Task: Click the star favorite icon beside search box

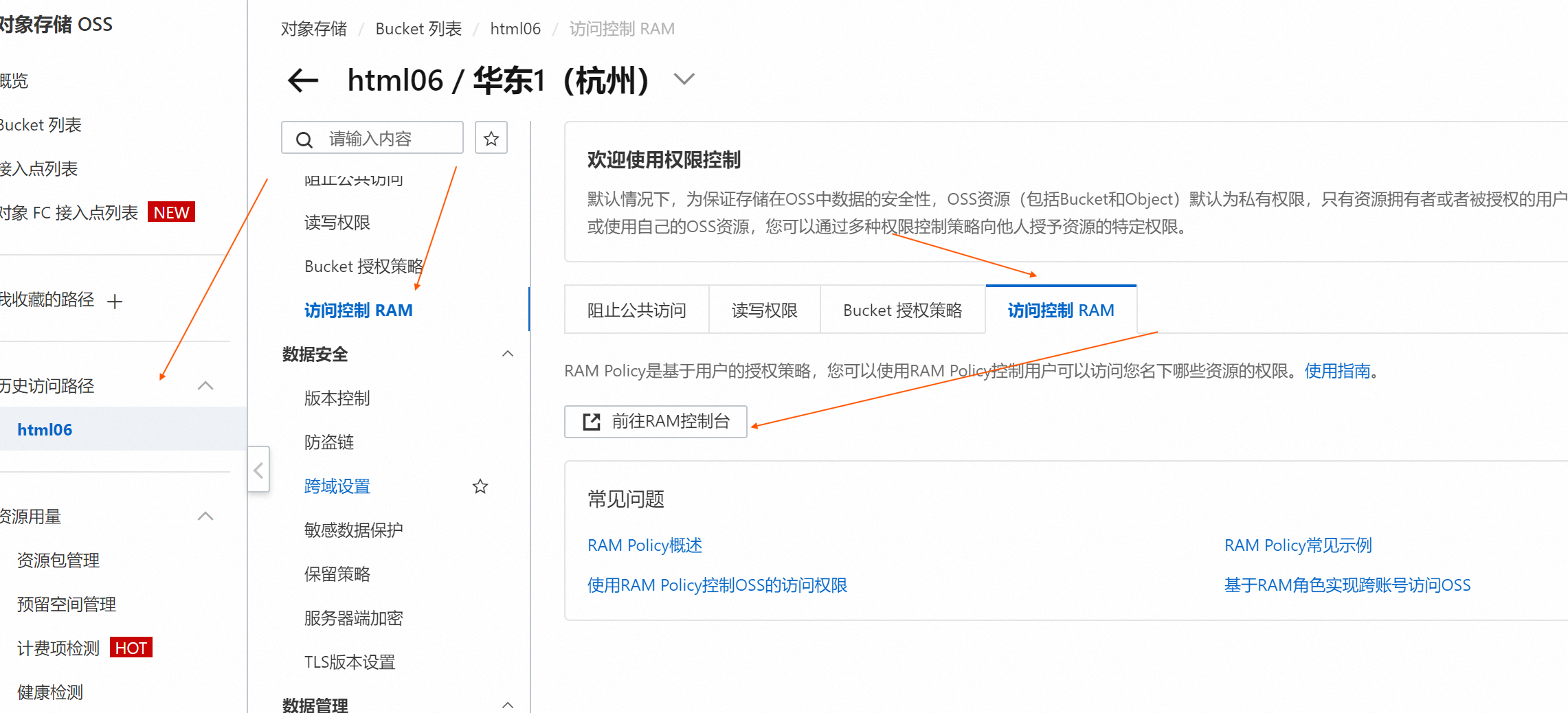Action: tap(491, 138)
